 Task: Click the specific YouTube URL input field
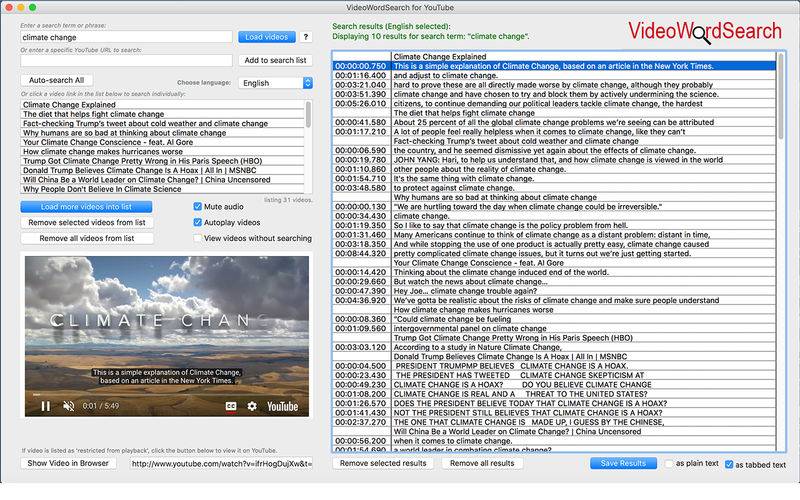127,61
